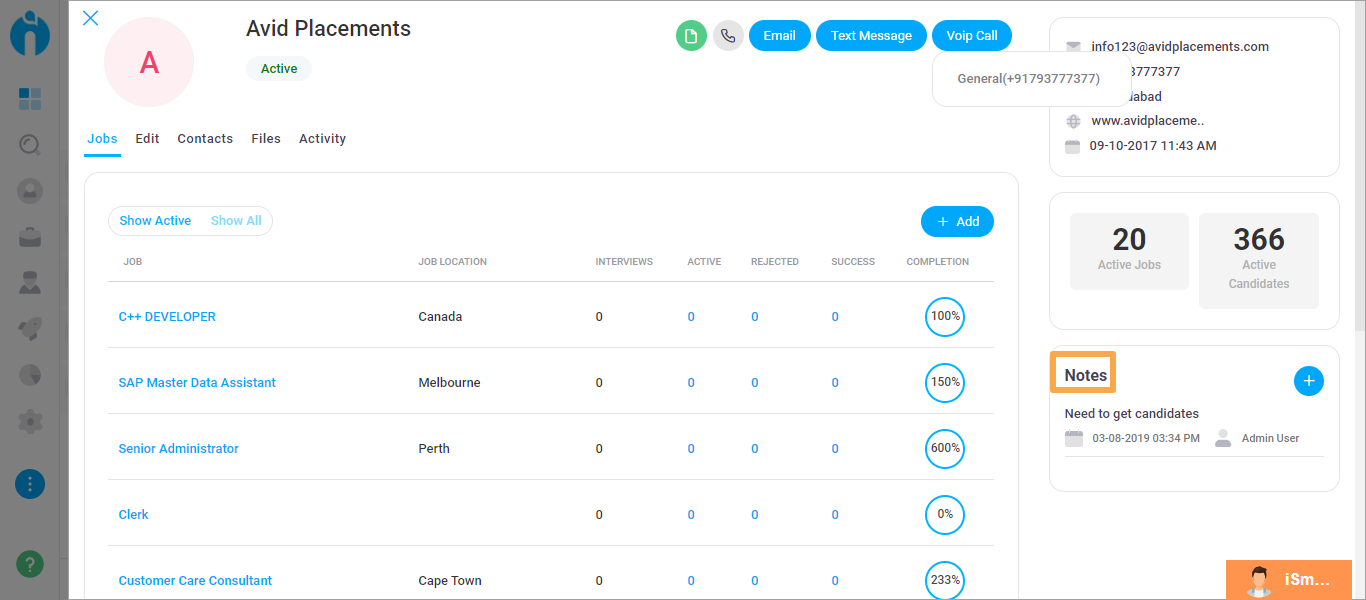Viewport: 1366px width, 600px height.
Task: Open the www.avidplaceme.. website link
Action: pyautogui.click(x=1147, y=121)
